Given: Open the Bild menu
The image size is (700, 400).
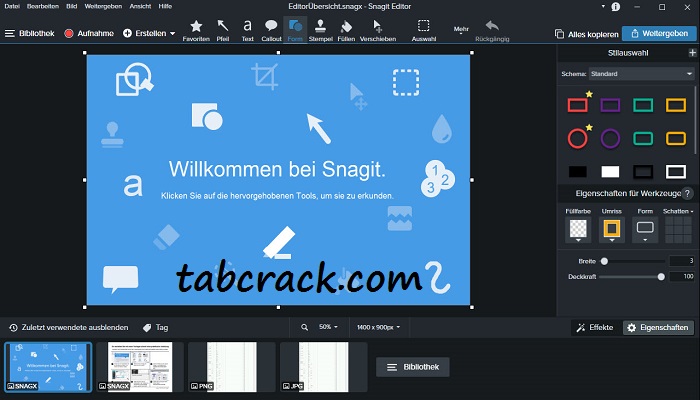Looking at the screenshot, I should [x=71, y=6].
